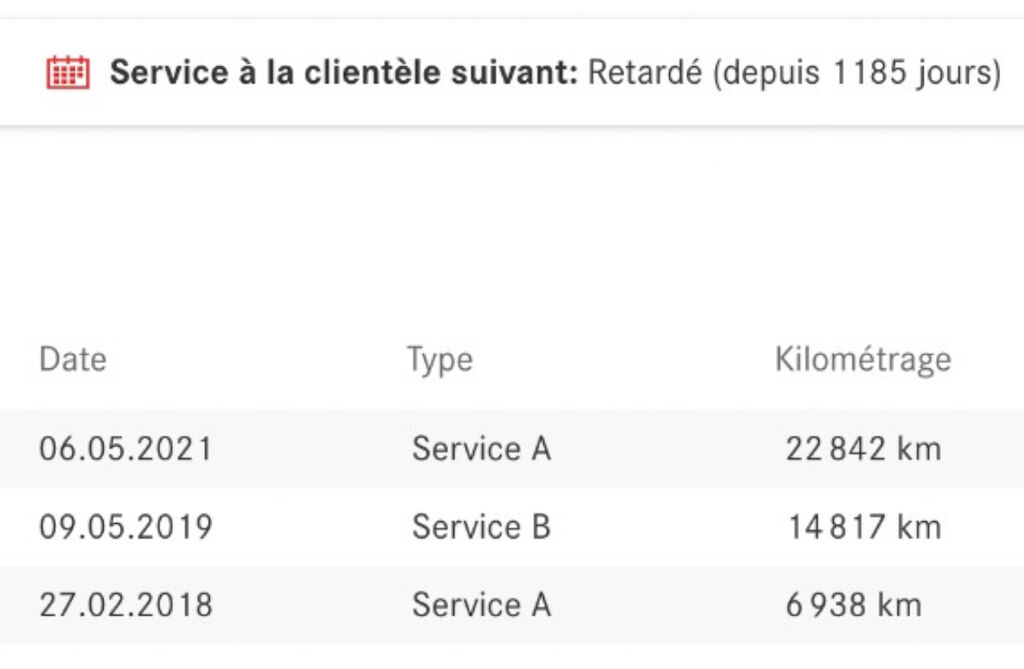Viewport: 1024px width, 669px height.
Task: Click the red calendar icon
Action: click(68, 73)
